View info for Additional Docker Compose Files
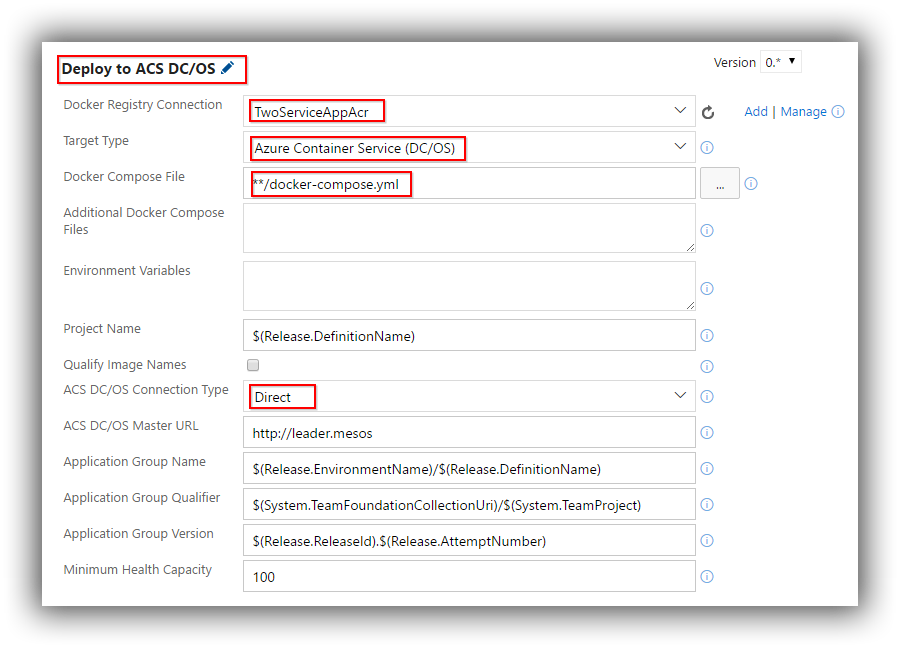This screenshot has height=648, width=900. (707, 230)
